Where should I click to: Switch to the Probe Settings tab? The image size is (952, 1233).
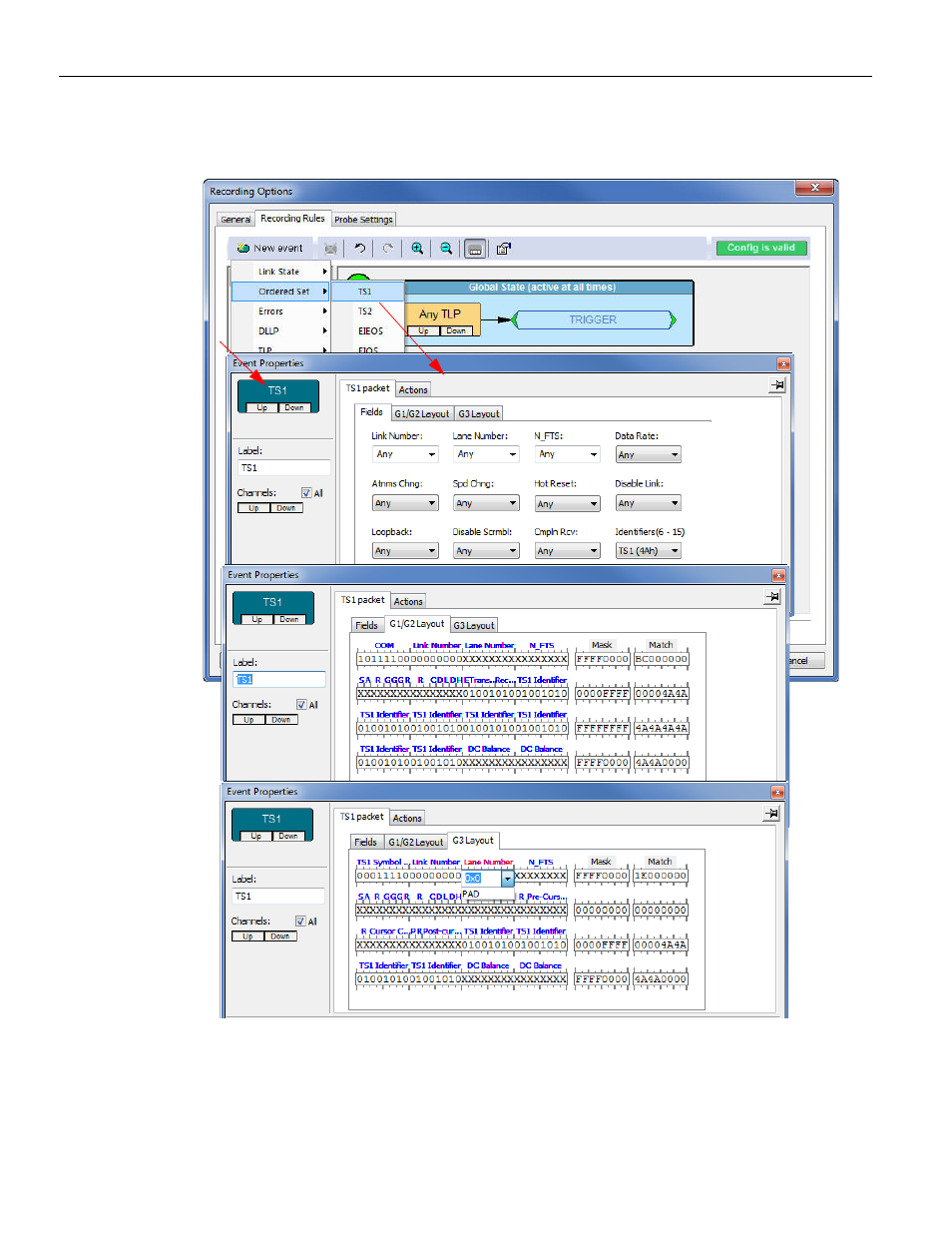tap(363, 220)
